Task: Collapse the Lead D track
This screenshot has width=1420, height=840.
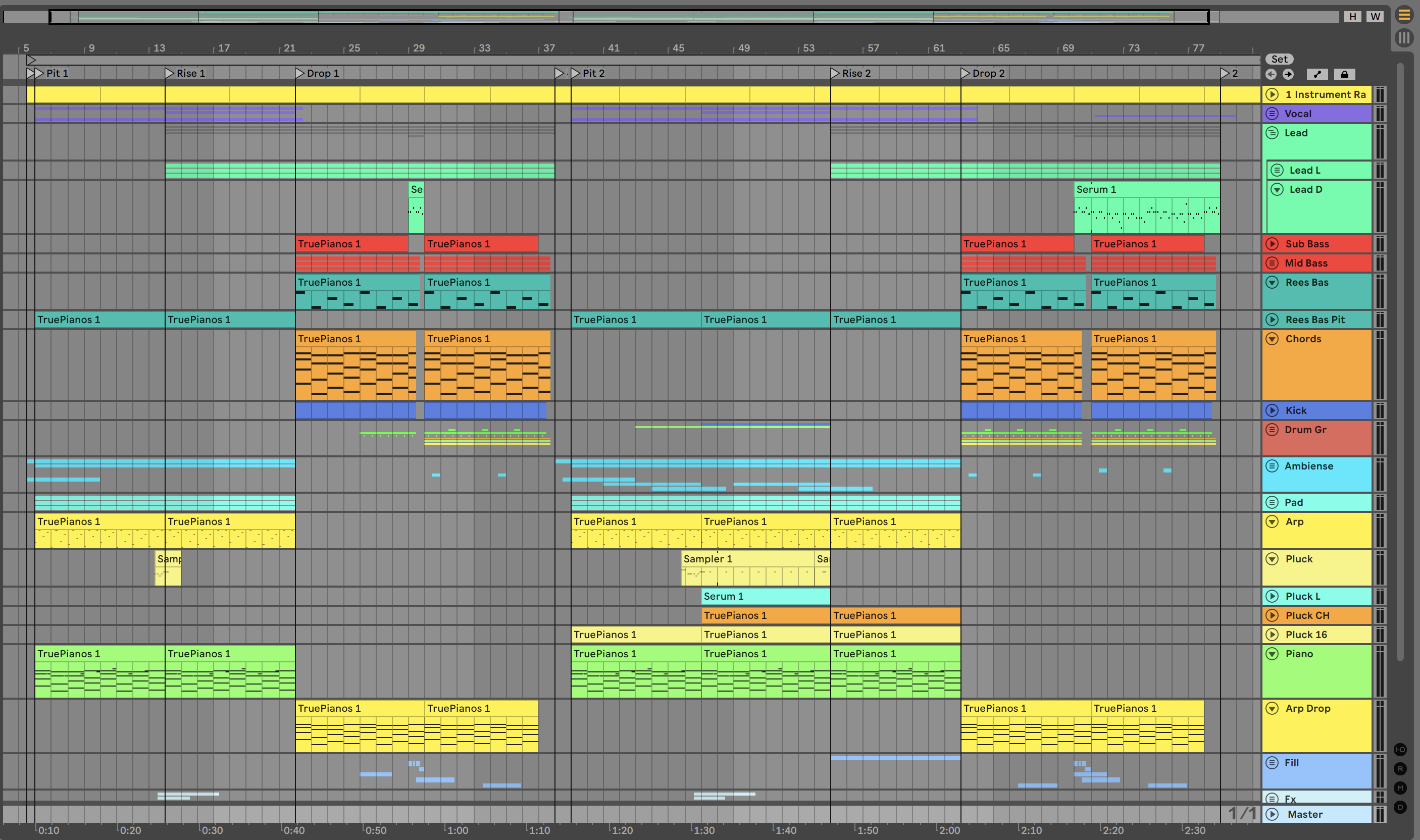Action: [1277, 190]
